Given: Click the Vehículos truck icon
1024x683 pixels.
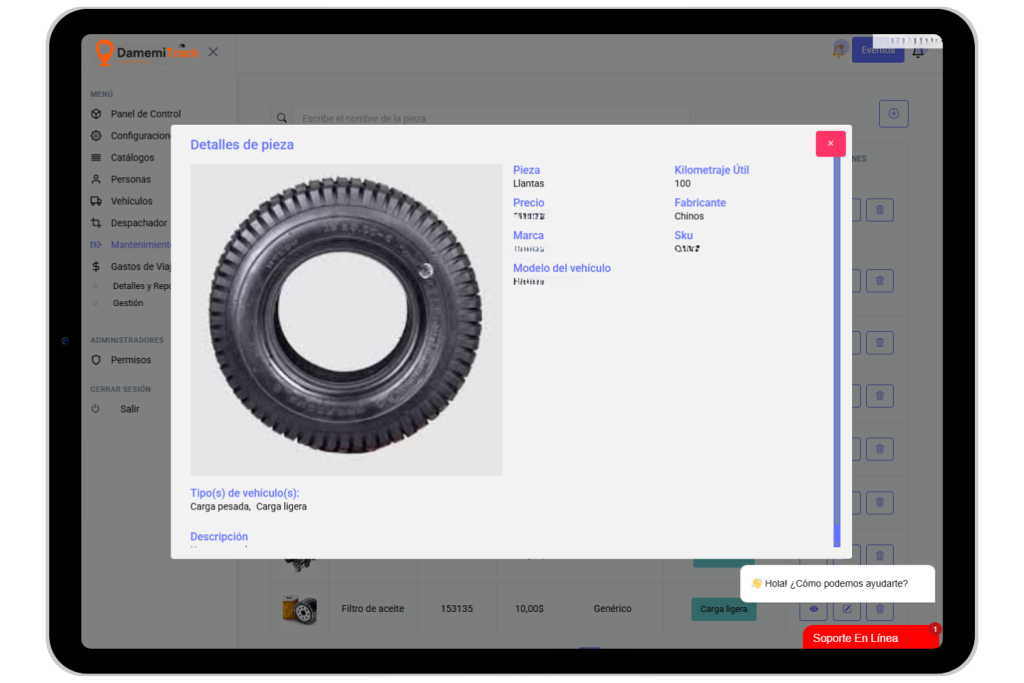Looking at the screenshot, I should point(96,201).
